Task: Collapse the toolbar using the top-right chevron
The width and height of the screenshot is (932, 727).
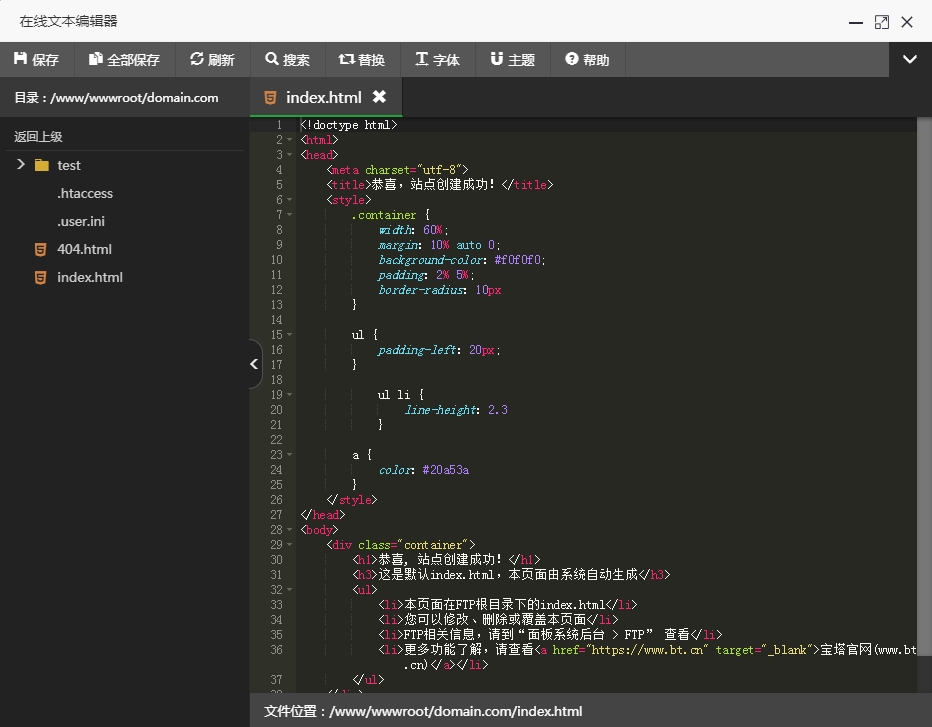Action: (909, 59)
